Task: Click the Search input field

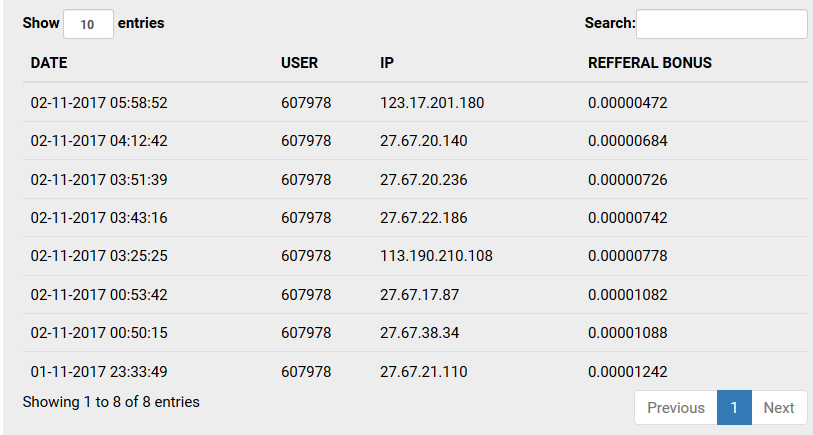Action: pyautogui.click(x=721, y=24)
